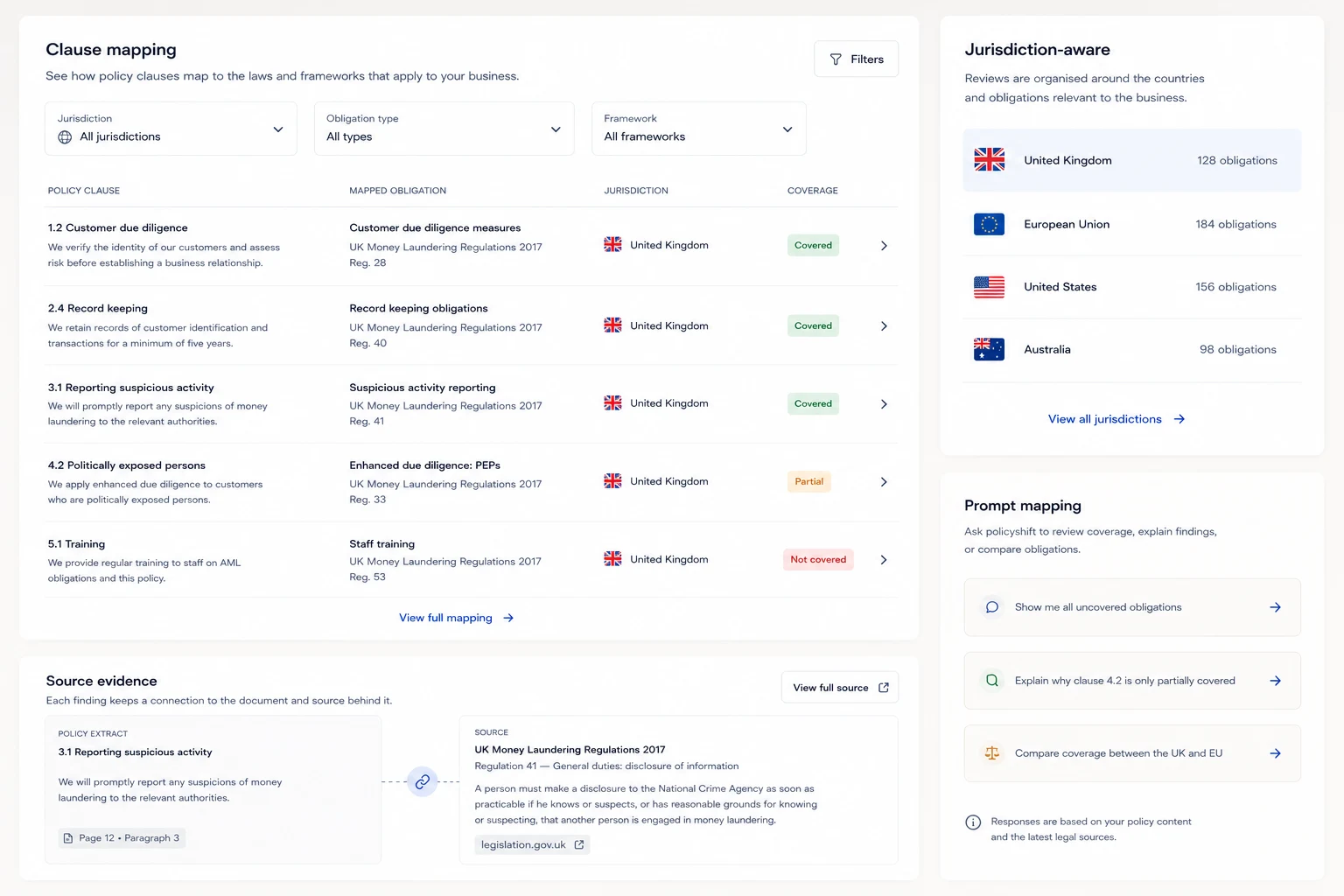Click the View full source button
The width and height of the screenshot is (1344, 896).
tap(840, 688)
